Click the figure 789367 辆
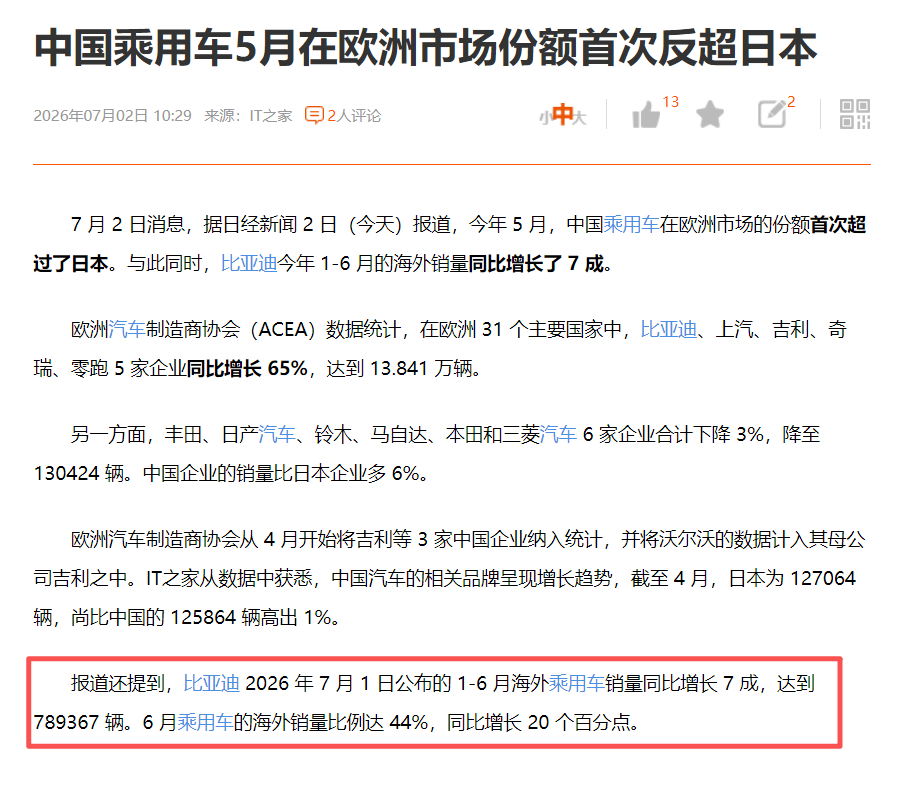915x786 pixels. 79,722
